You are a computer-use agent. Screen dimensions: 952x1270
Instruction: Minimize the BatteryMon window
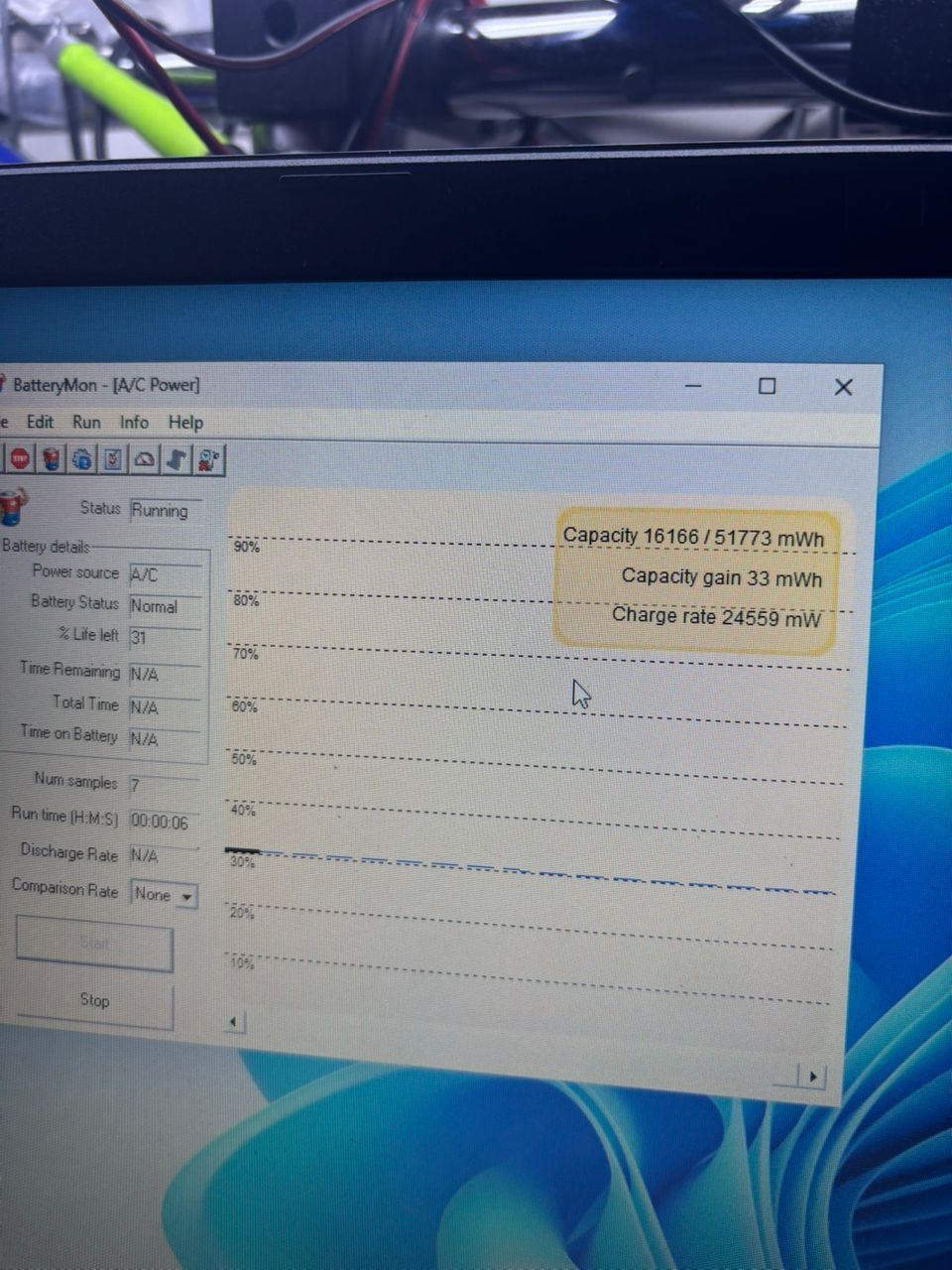tap(692, 385)
